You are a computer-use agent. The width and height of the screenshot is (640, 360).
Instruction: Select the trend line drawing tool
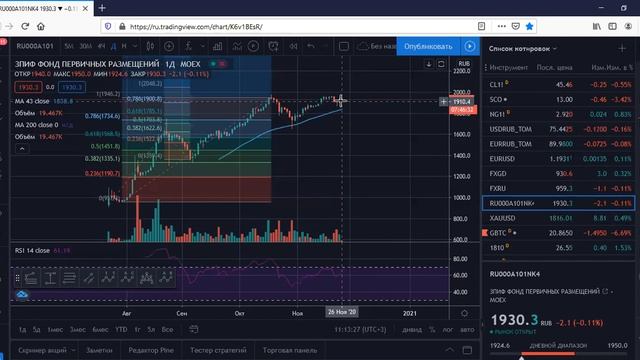[x=88, y=278]
